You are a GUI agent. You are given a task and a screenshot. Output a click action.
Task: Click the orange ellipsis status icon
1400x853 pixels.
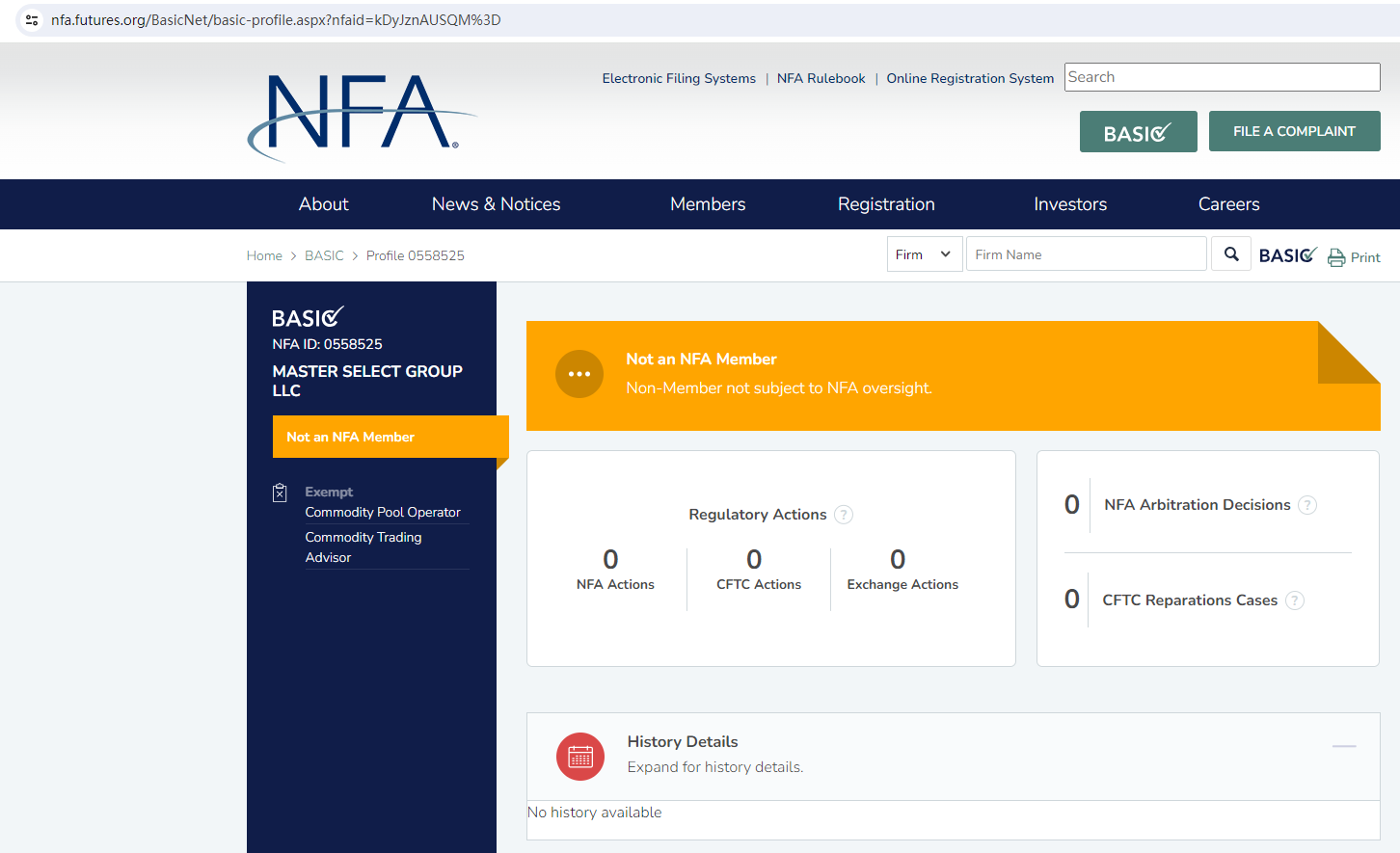click(579, 374)
